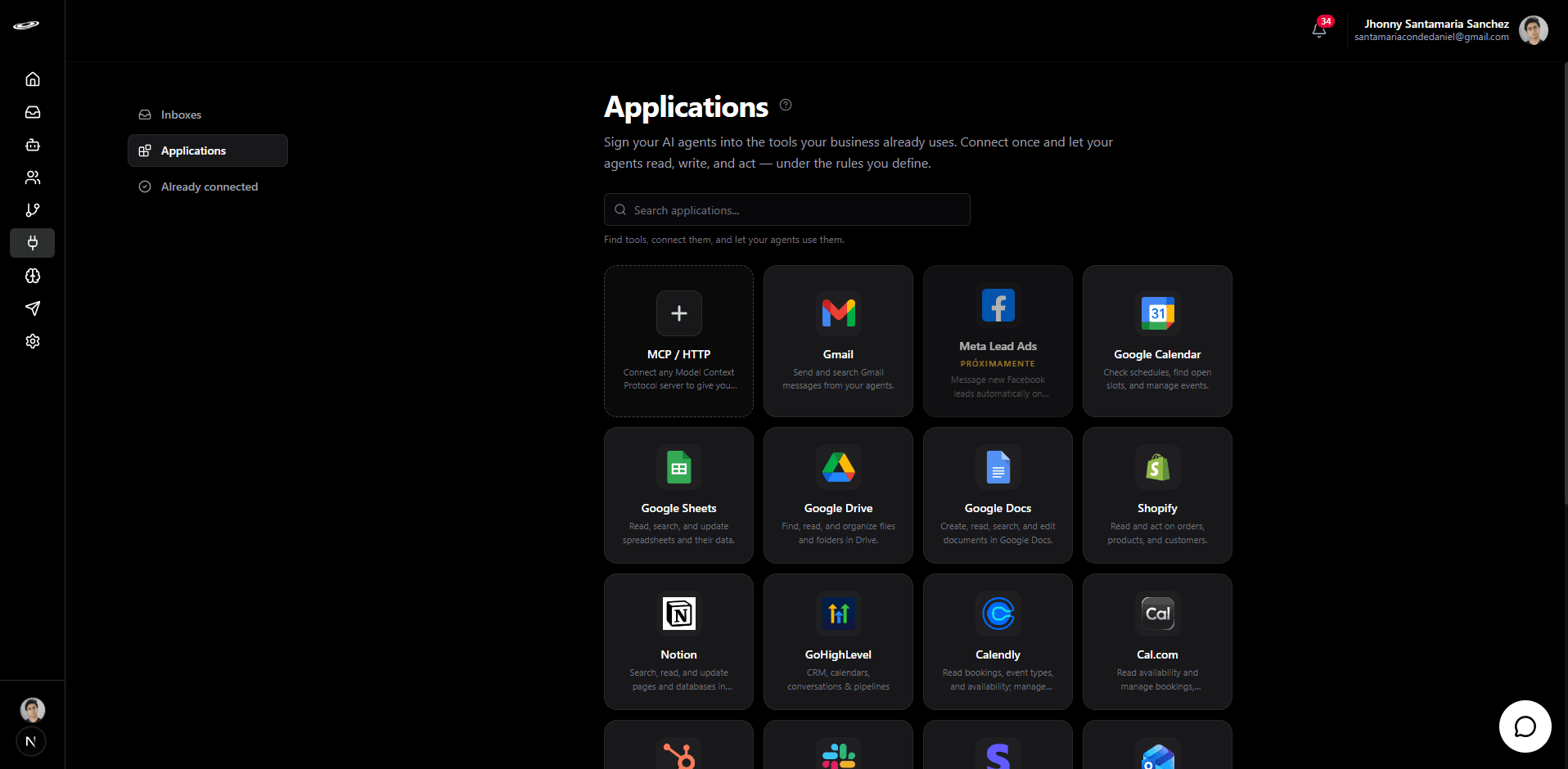Viewport: 1568px width, 769px height.
Task: Click the circular N badge at sidebar bottom
Action: [31, 741]
